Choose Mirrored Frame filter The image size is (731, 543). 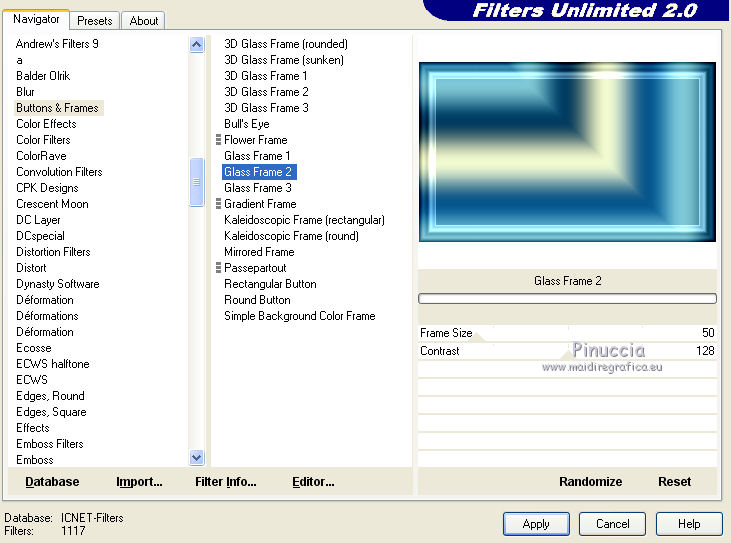(259, 252)
